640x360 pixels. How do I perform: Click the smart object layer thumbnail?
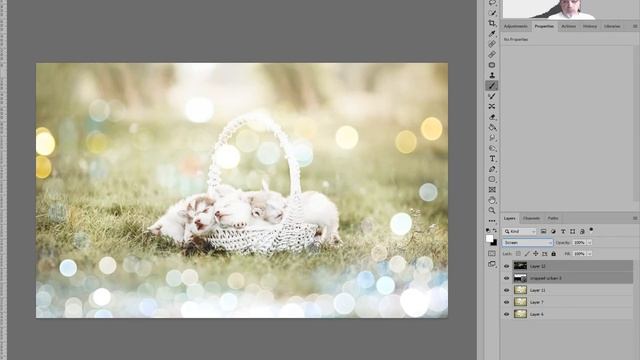coord(520,278)
